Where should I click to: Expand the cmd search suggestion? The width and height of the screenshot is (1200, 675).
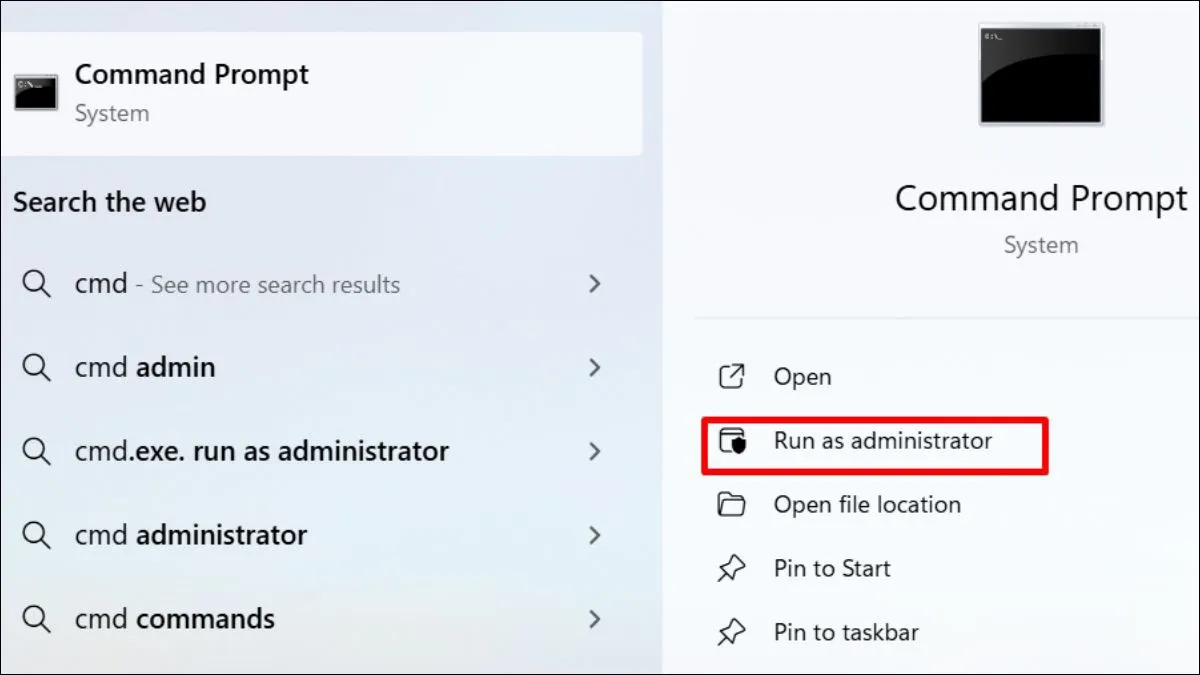(595, 284)
